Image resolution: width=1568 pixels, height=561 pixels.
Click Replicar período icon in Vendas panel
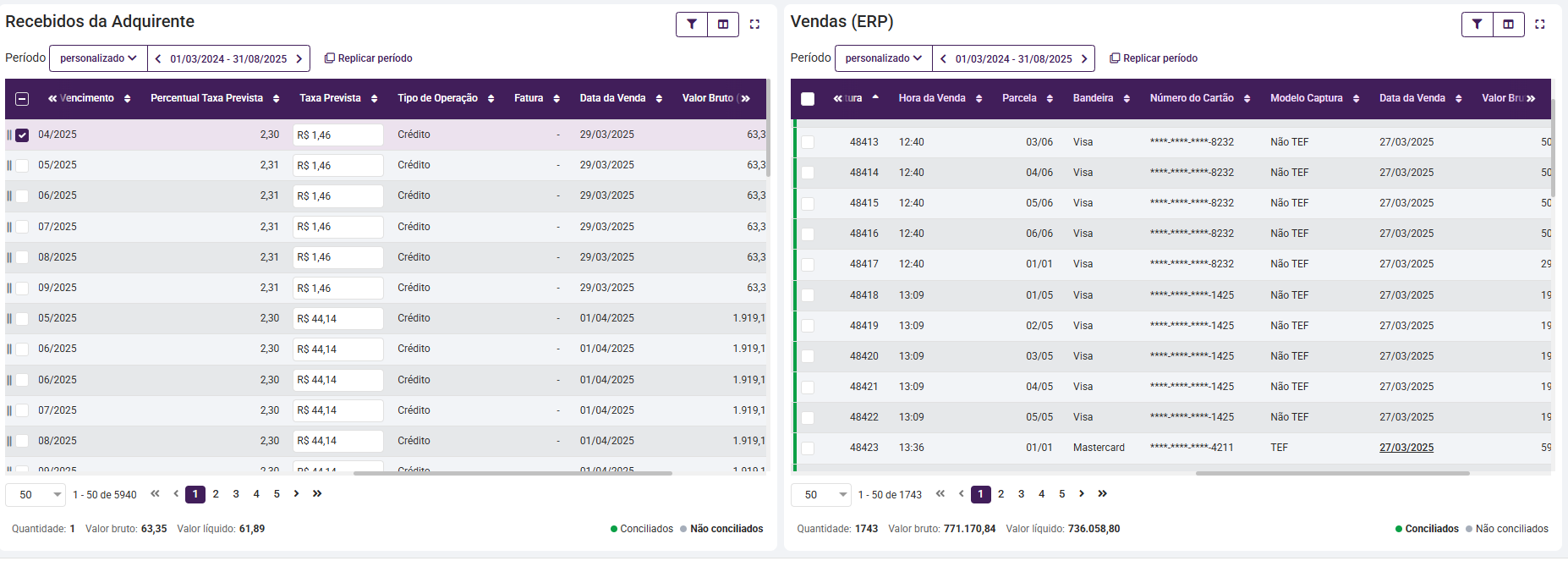(x=1115, y=58)
